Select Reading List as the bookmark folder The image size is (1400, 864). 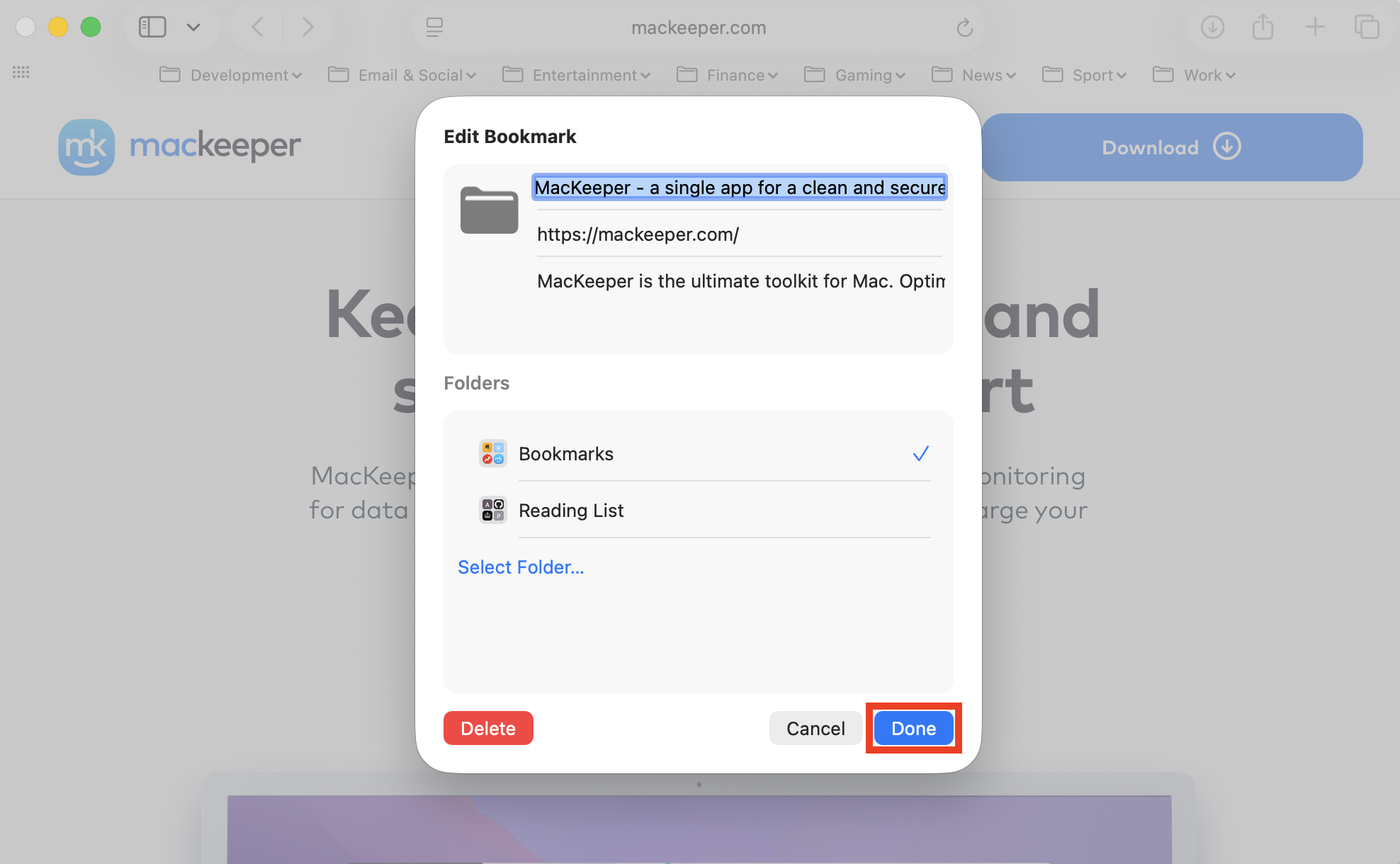coord(571,511)
